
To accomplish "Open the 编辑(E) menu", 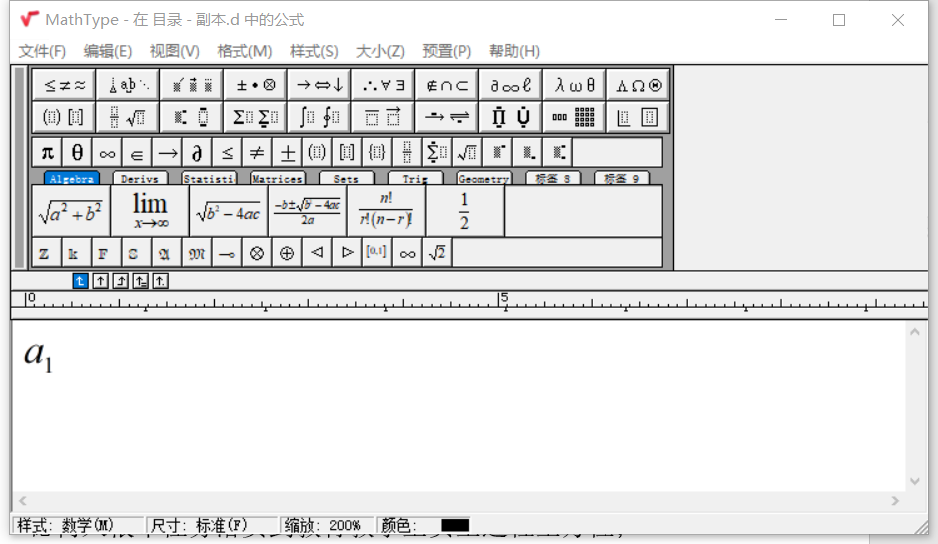I will tap(108, 51).
